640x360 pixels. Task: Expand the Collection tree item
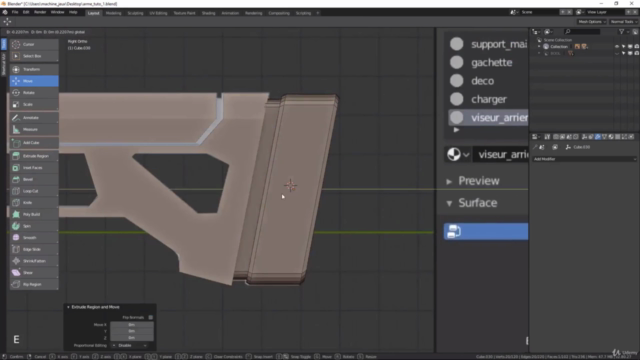[540, 47]
